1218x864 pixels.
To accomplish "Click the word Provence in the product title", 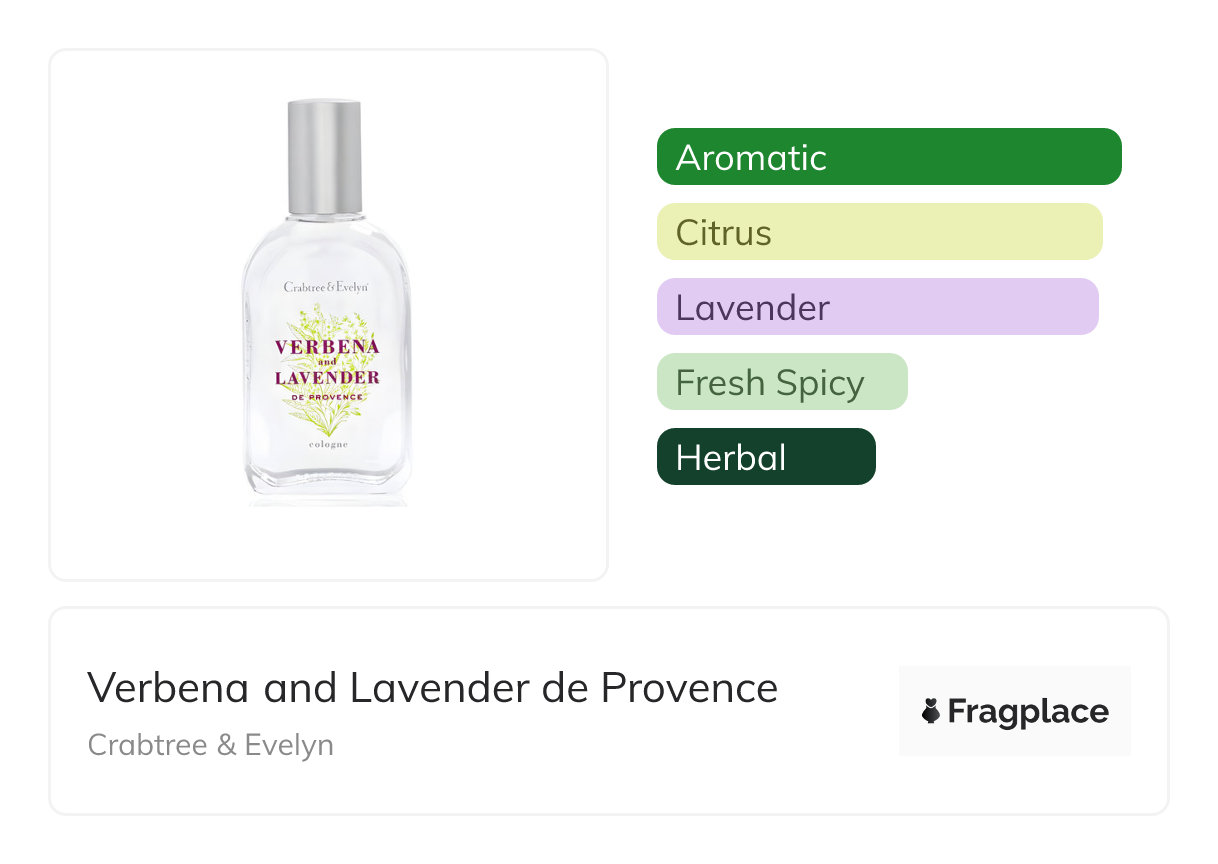I will 689,688.
